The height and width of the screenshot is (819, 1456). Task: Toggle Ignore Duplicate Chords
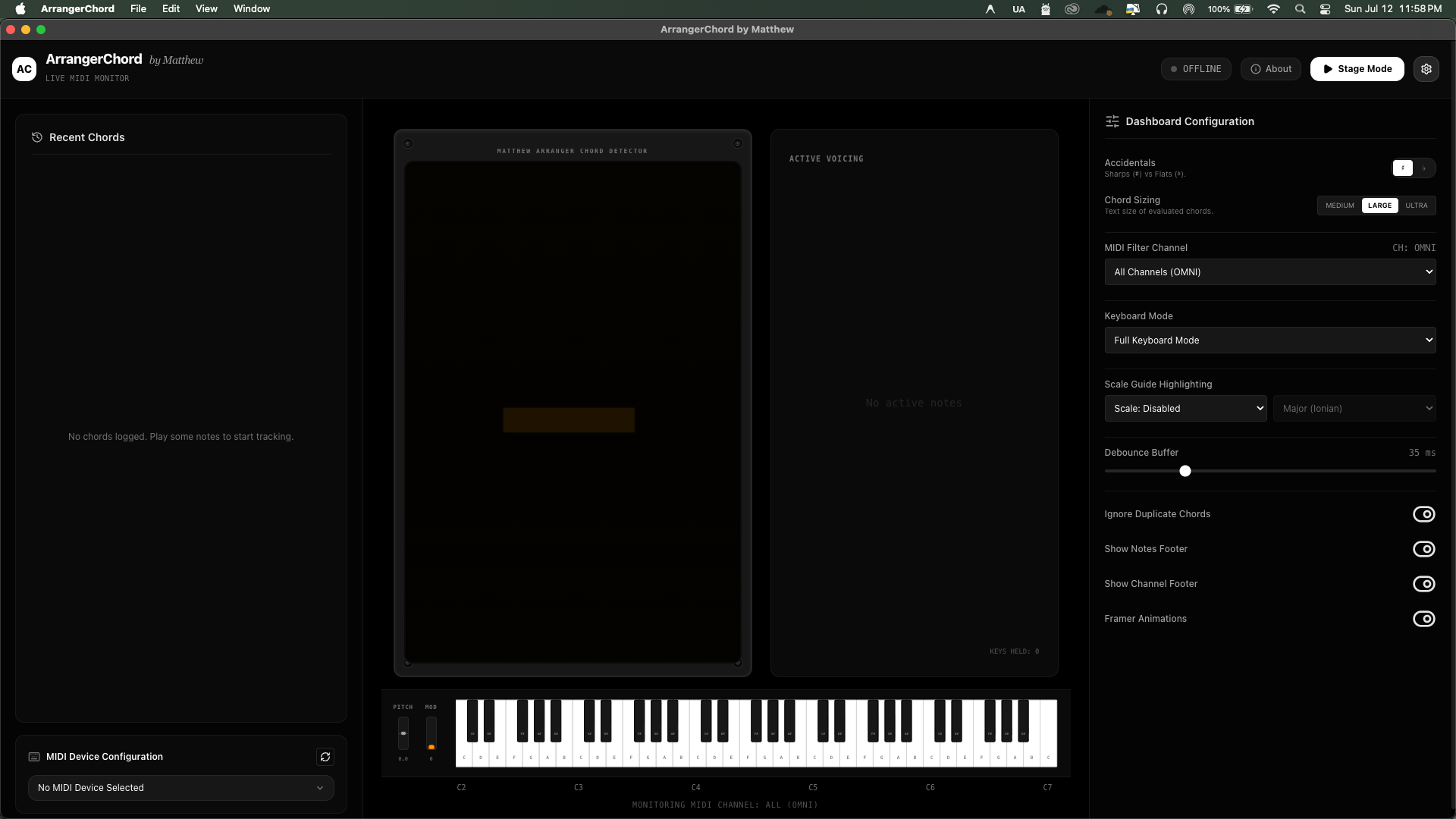pos(1423,514)
